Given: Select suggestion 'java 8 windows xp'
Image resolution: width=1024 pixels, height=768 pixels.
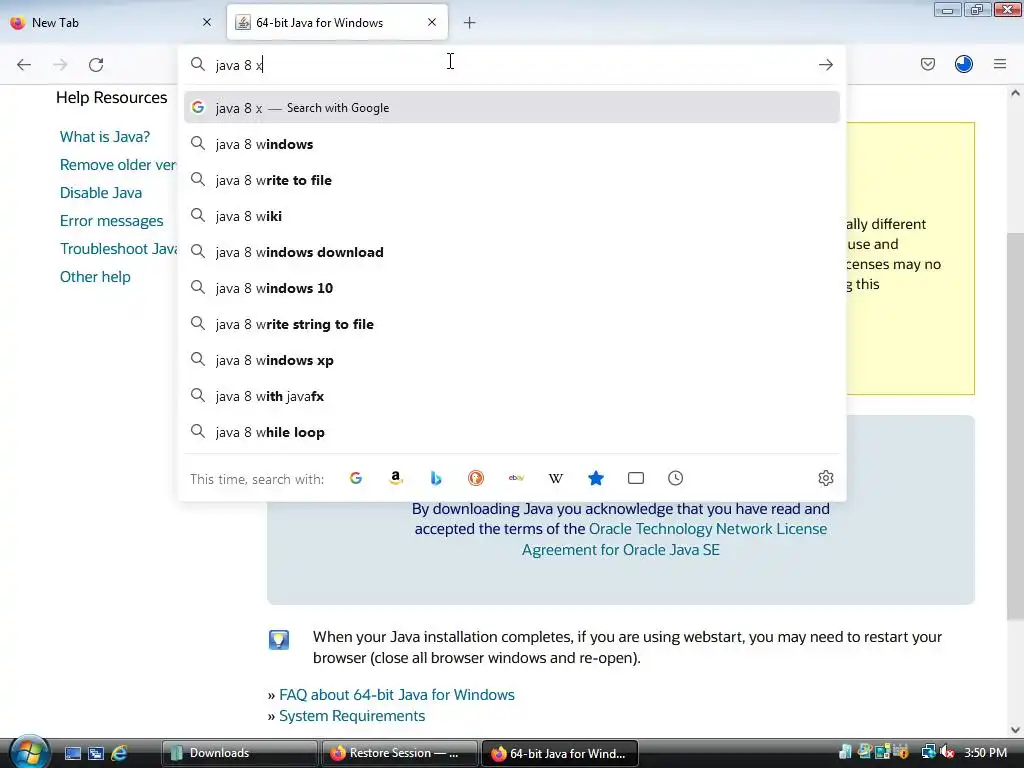Looking at the screenshot, I should [511, 360].
